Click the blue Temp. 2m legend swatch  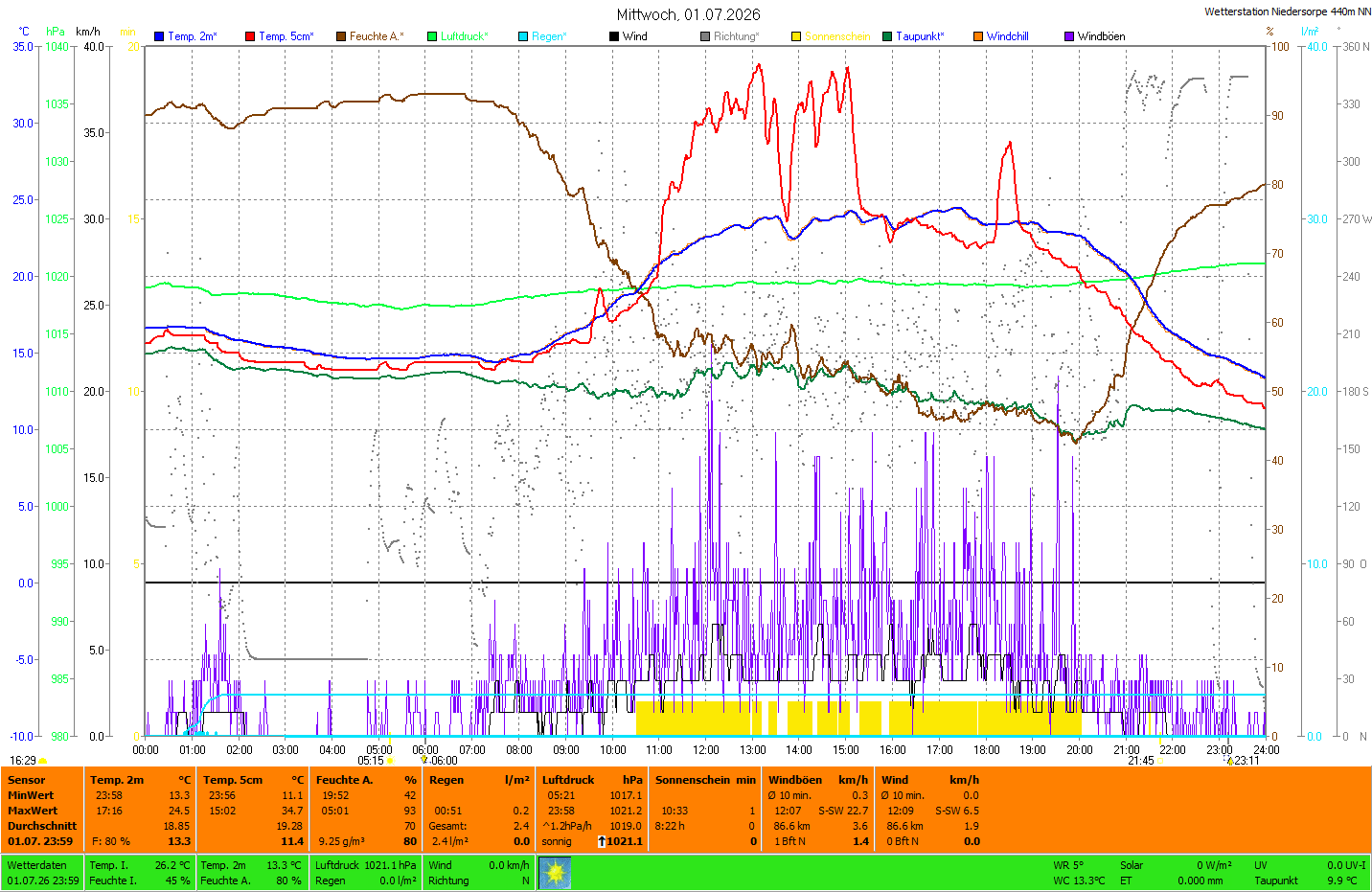159,36
